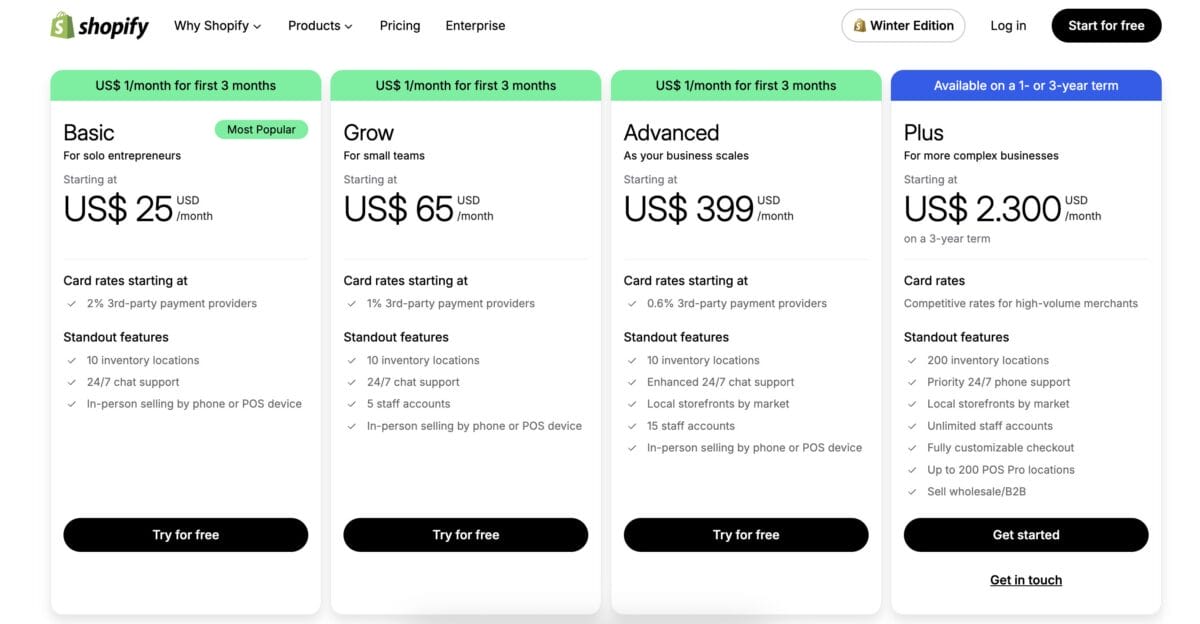Click the Winter Edition pill button
Viewport: 1200px width, 624px height.
coord(902,25)
